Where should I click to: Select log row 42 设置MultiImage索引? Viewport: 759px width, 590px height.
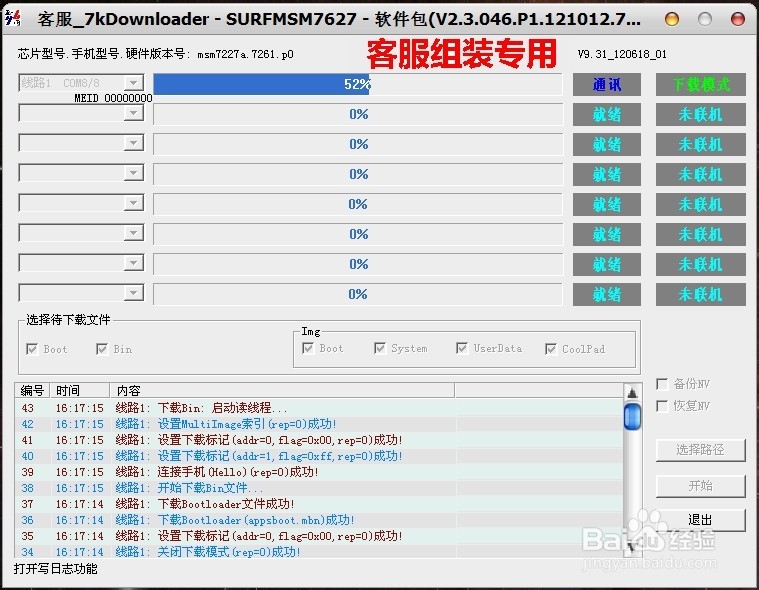pyautogui.click(x=319, y=424)
